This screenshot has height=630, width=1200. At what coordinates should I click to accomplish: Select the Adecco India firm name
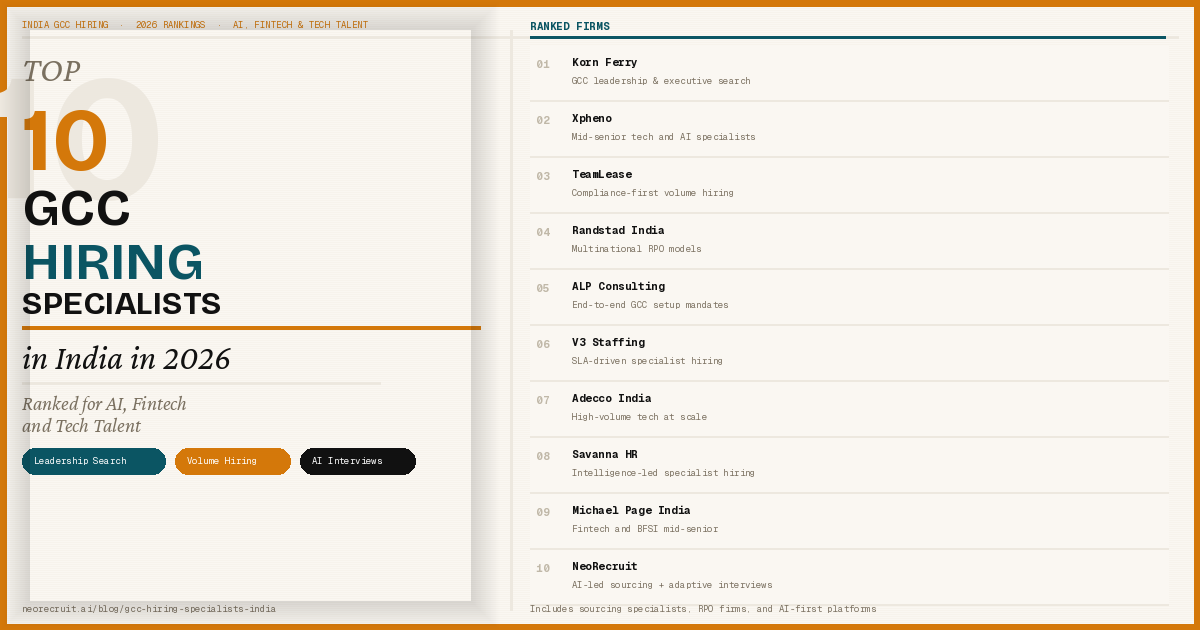(x=611, y=399)
